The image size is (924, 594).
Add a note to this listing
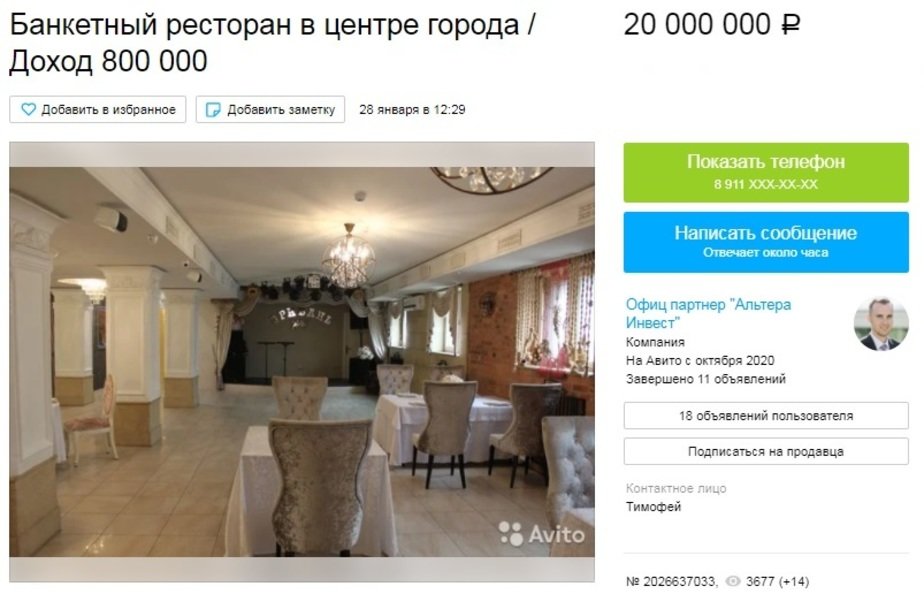point(270,110)
